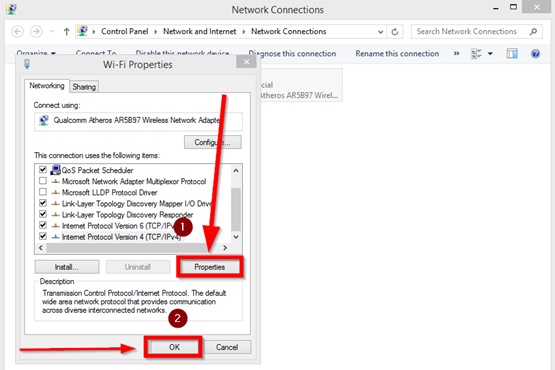Toggle the preview pane icon
Image resolution: width=555 pixels, height=370 pixels.
[x=512, y=53]
